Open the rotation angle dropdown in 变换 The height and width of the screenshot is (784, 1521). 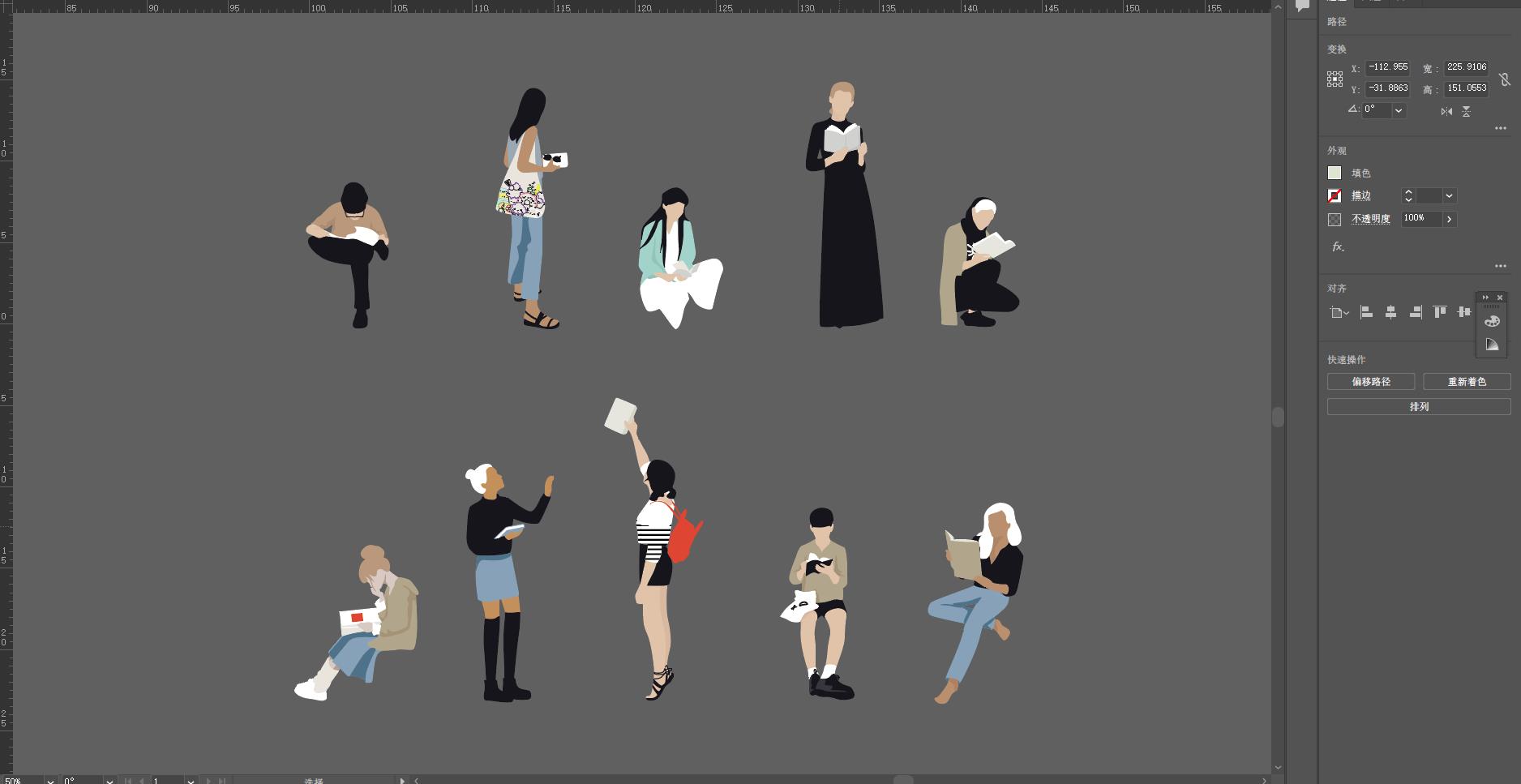click(1399, 110)
